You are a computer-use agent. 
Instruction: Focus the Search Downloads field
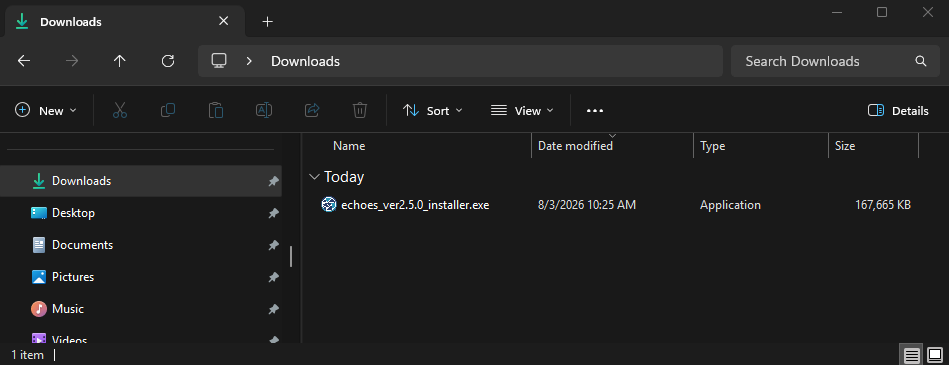pyautogui.click(x=836, y=61)
